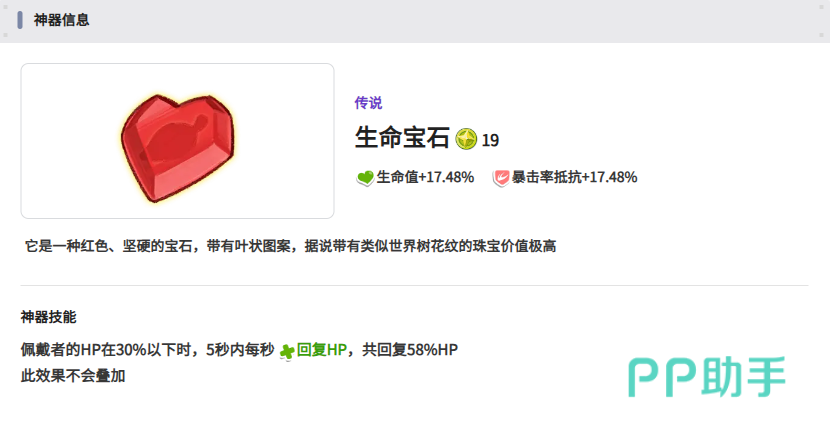This screenshot has width=830, height=429.
Task: Click the 生命宝石 artifact name
Action: pyautogui.click(x=402, y=138)
